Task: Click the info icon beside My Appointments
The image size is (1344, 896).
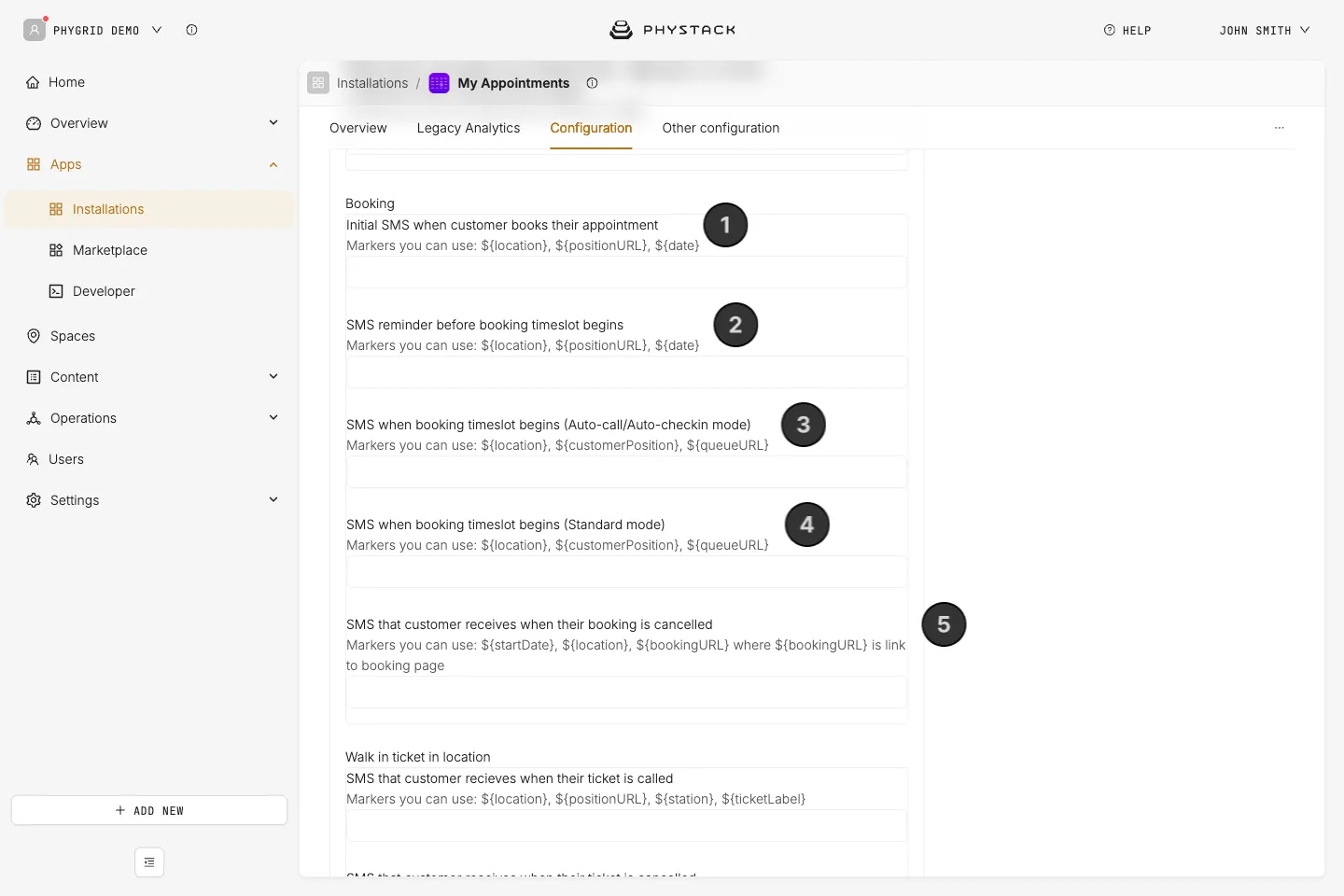Action: [592, 83]
